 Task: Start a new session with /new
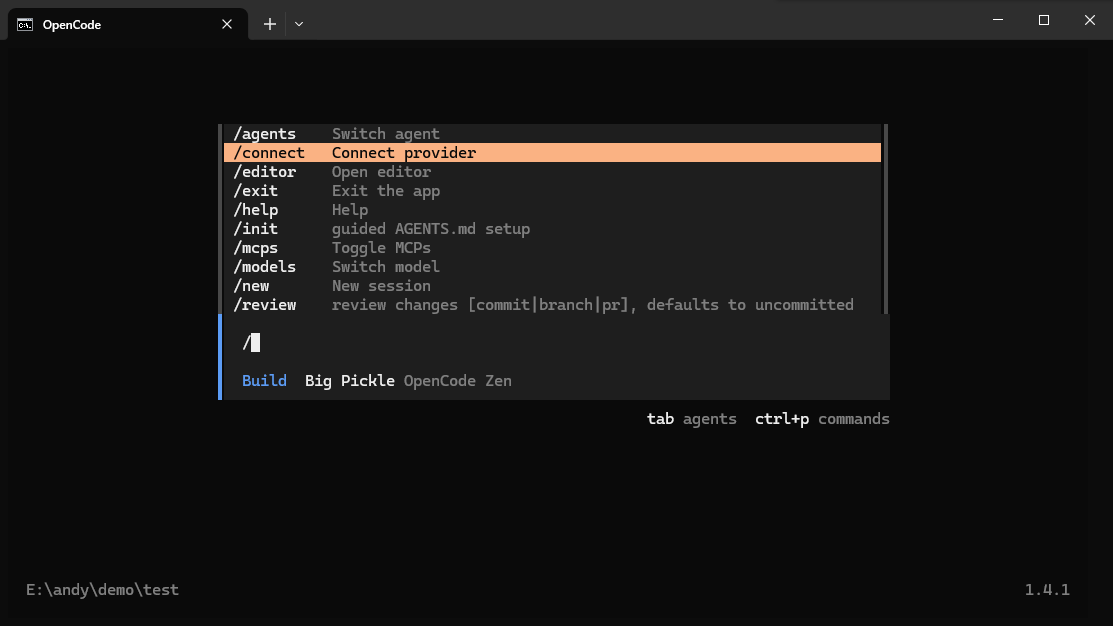coord(331,286)
